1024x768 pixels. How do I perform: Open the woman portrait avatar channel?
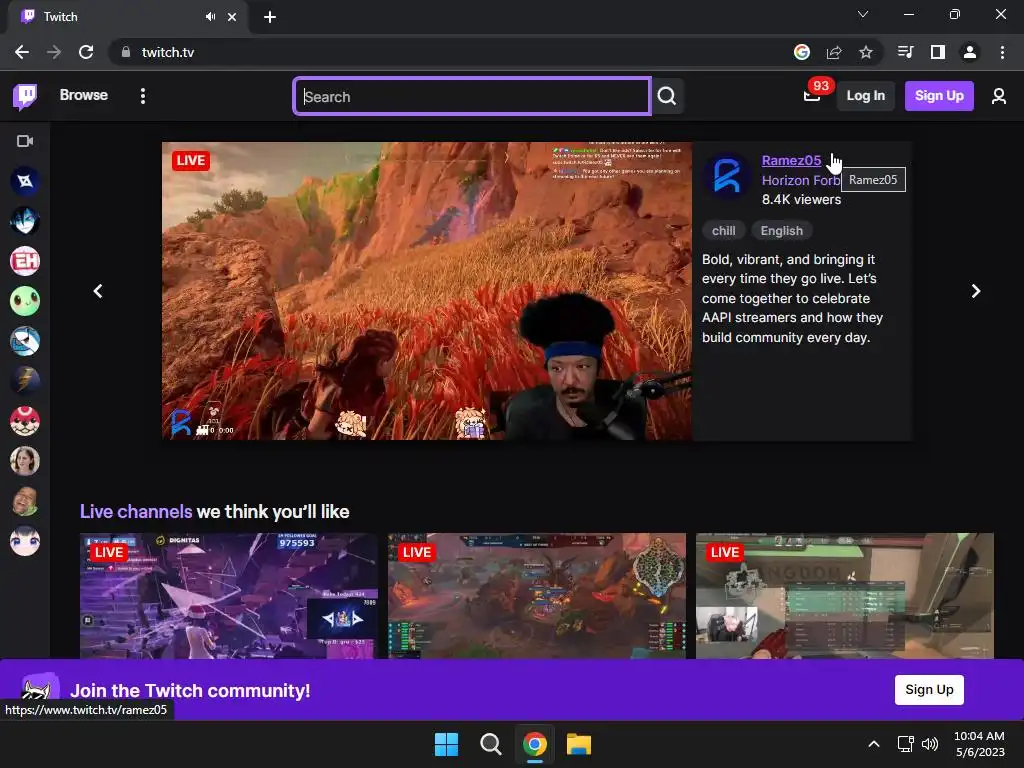coord(25,461)
